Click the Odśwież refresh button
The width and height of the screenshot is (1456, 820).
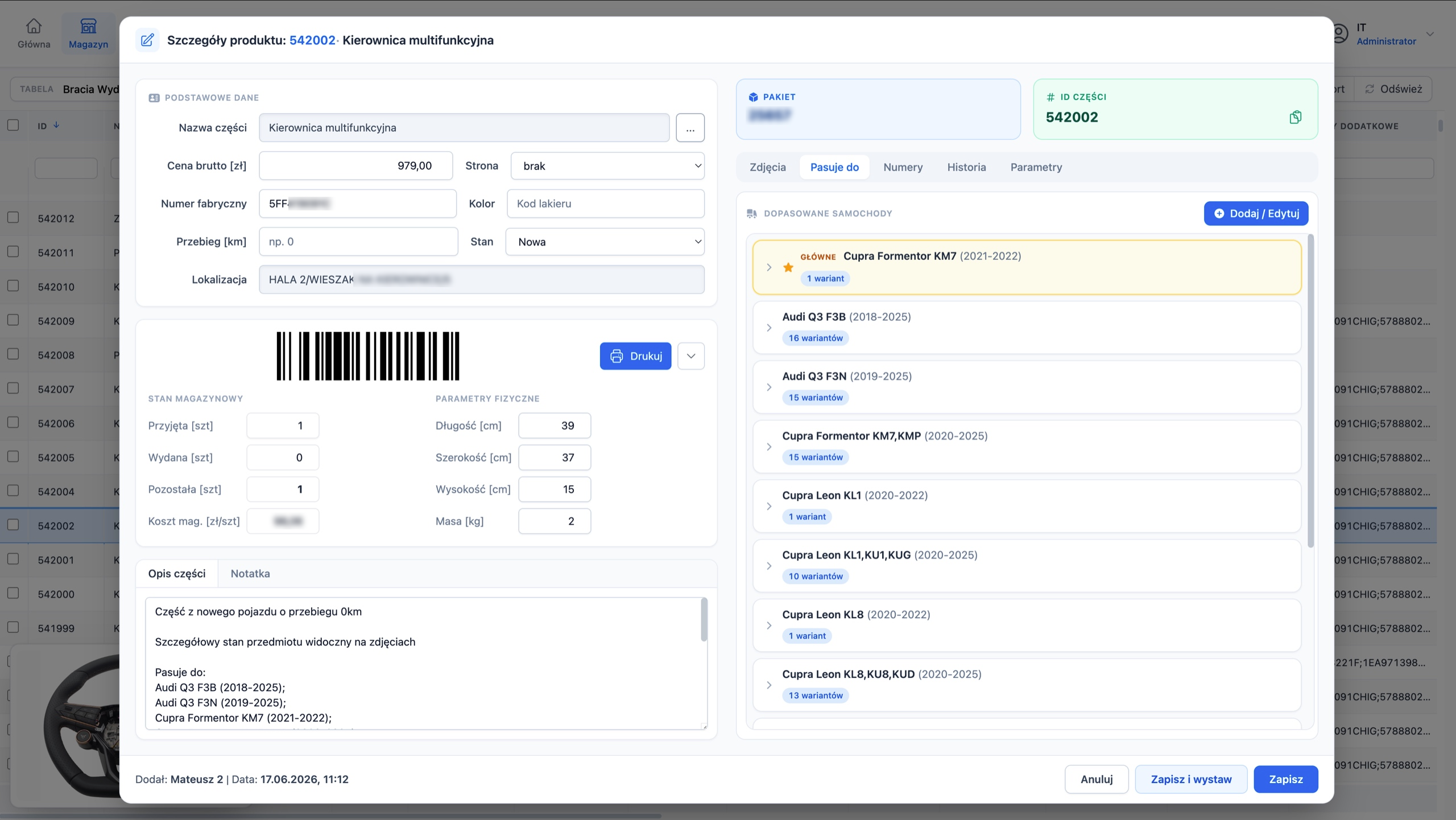pos(1393,89)
